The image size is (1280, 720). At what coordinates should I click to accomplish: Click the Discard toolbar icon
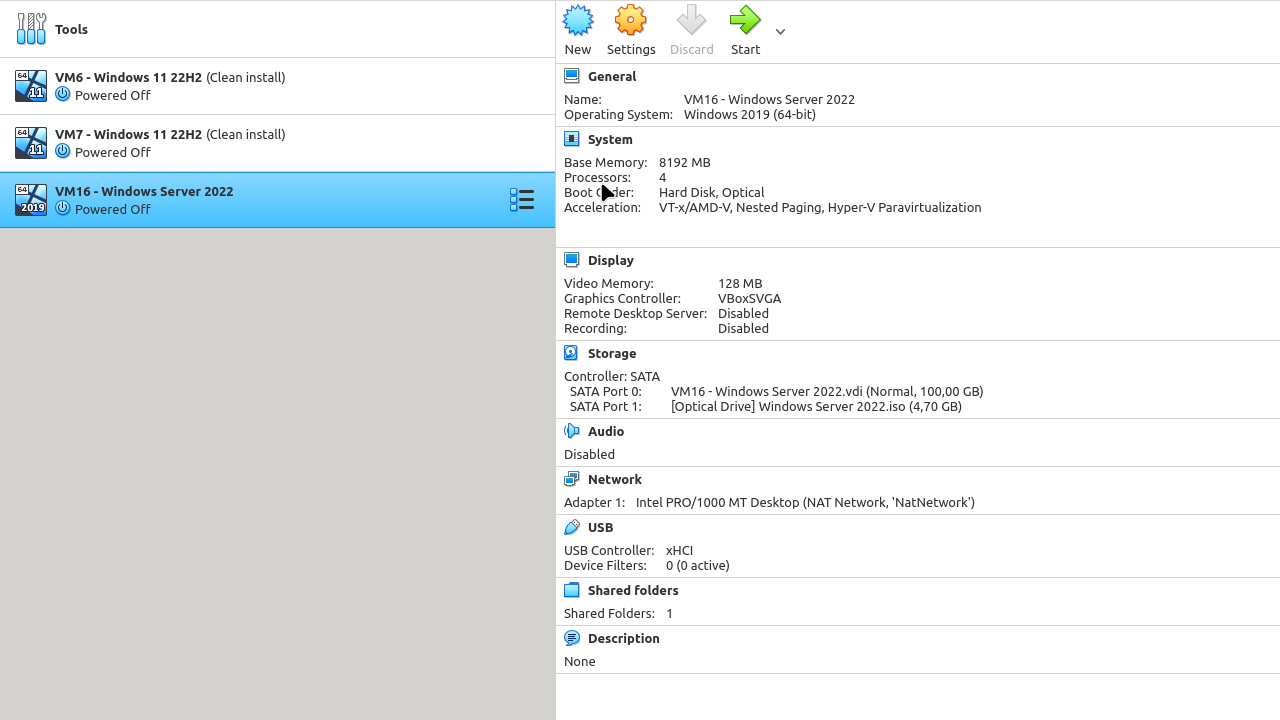click(x=691, y=20)
